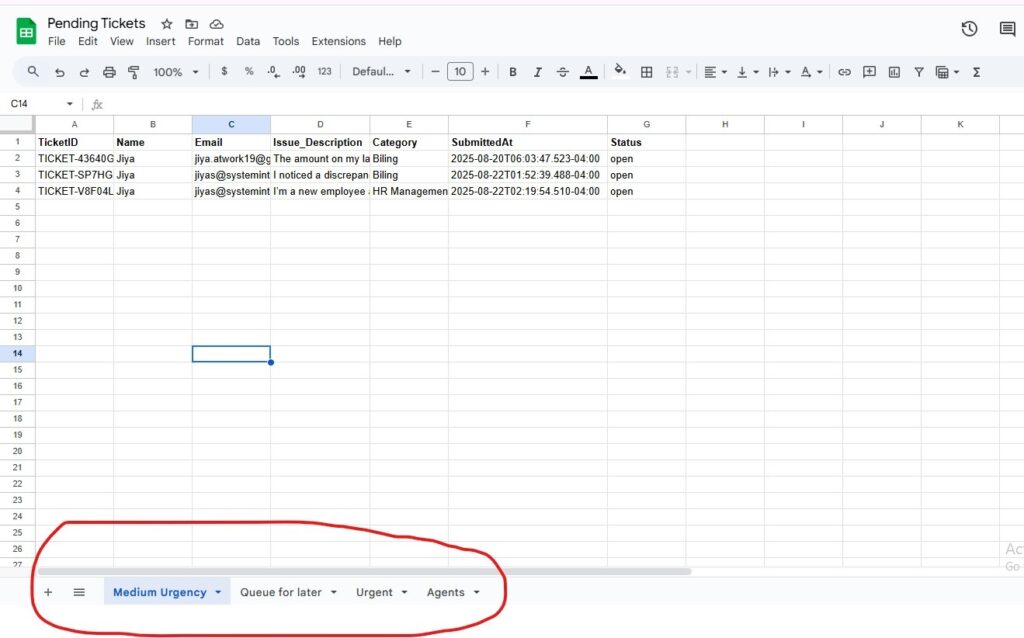Image resolution: width=1024 pixels, height=638 pixels.
Task: Select the strikethrough icon
Action: click(x=562, y=71)
